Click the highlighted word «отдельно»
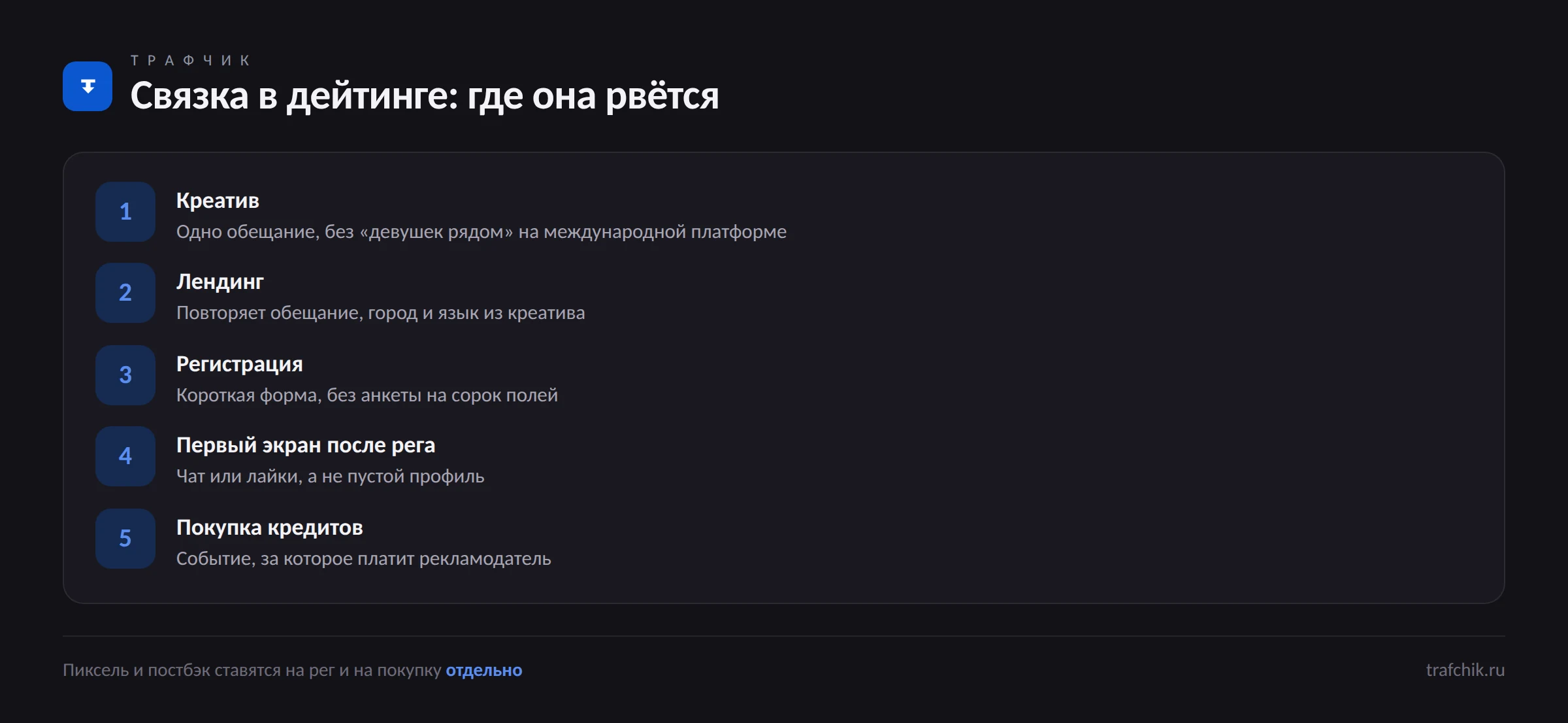This screenshot has height=723, width=1568. (x=484, y=670)
